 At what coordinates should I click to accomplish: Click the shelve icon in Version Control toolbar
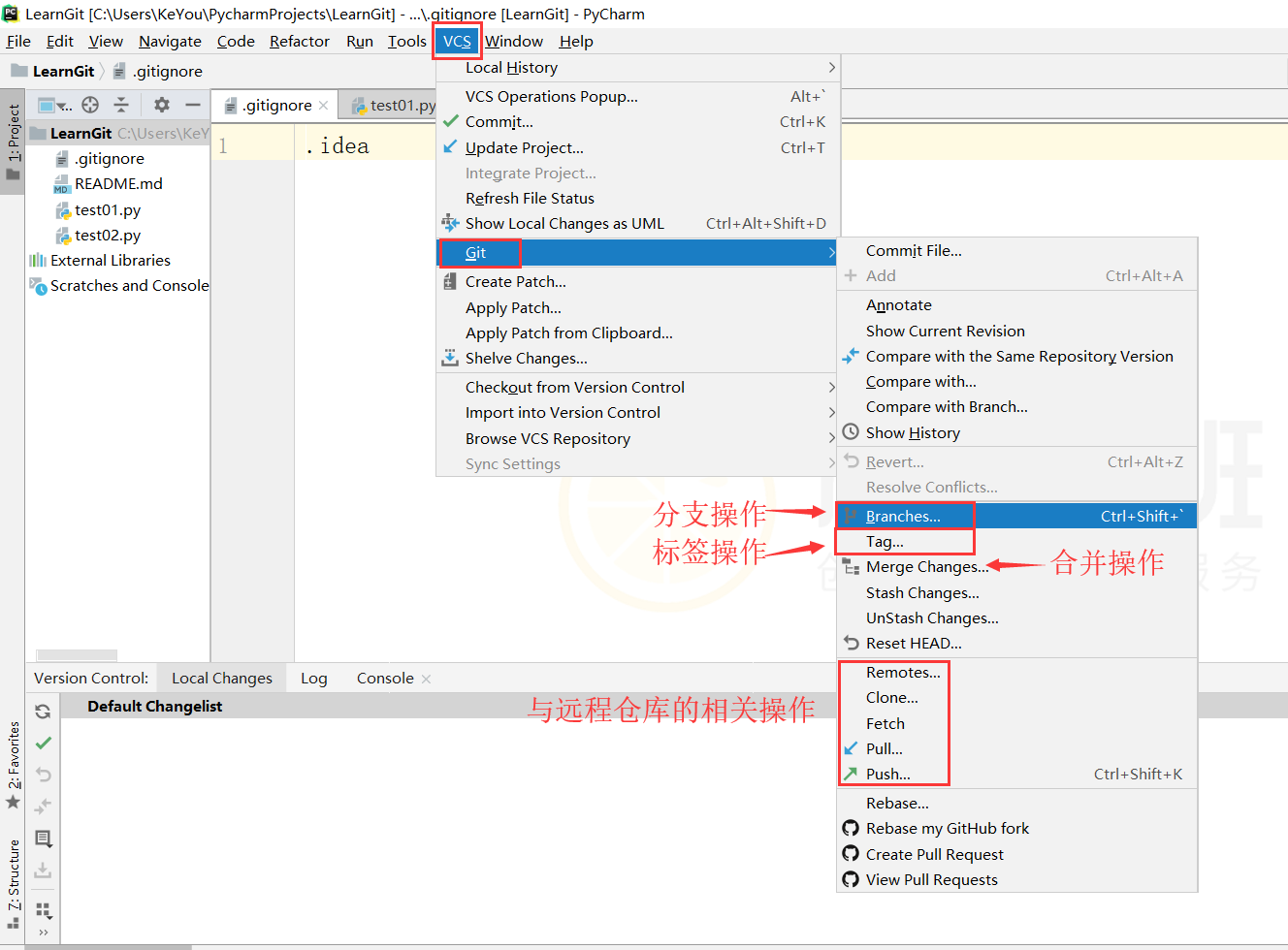point(43,871)
